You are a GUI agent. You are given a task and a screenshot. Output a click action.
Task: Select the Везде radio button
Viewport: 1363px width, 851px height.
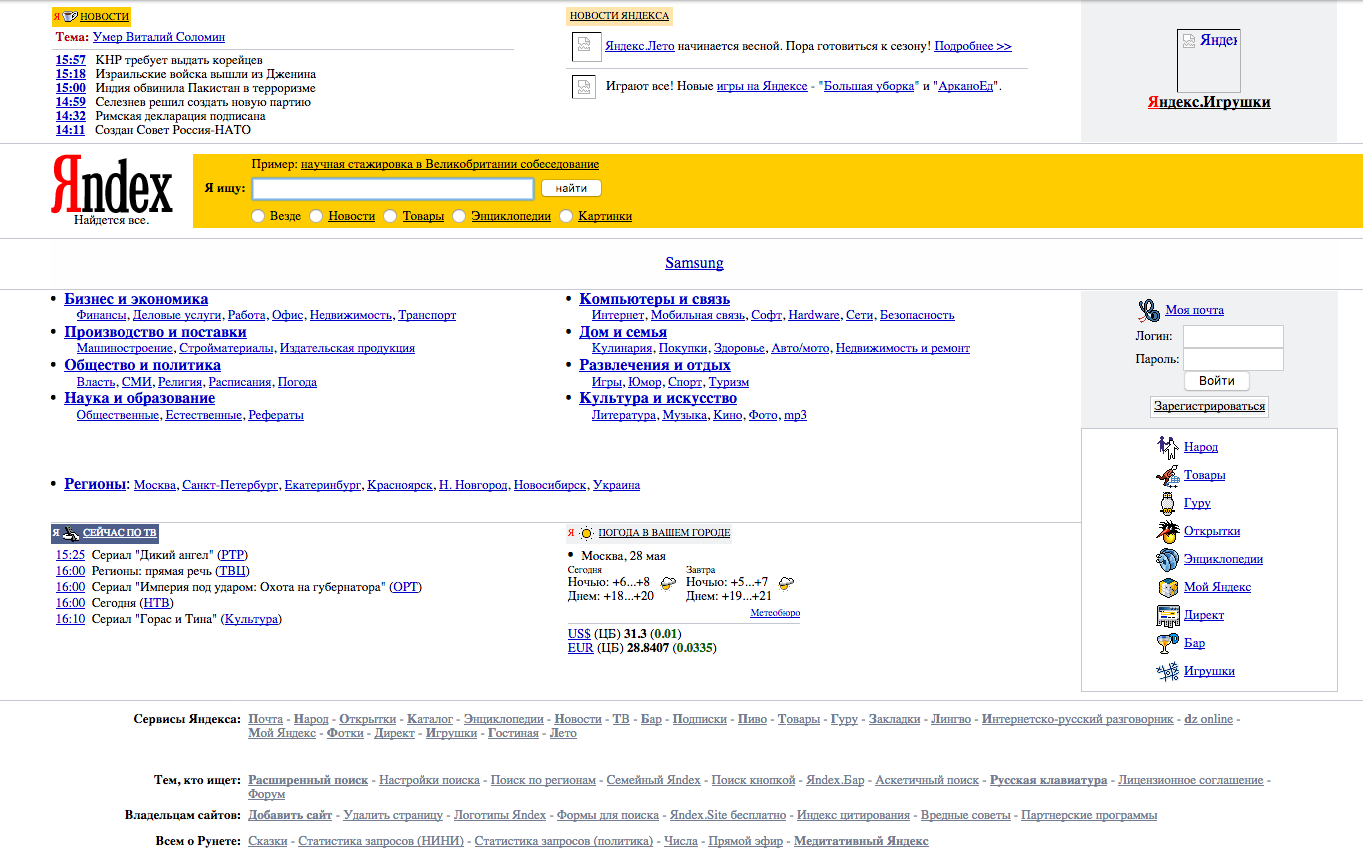pyautogui.click(x=258, y=216)
